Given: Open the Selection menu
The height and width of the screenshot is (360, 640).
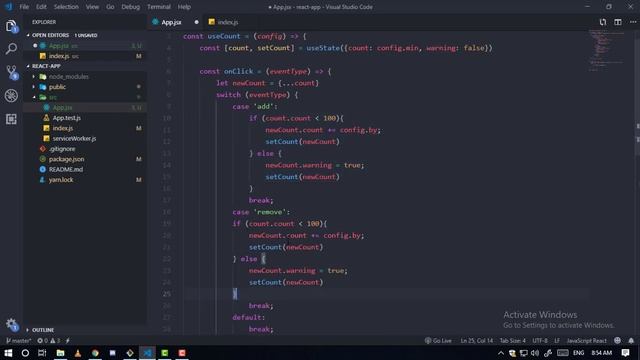Looking at the screenshot, I should click(66, 7).
